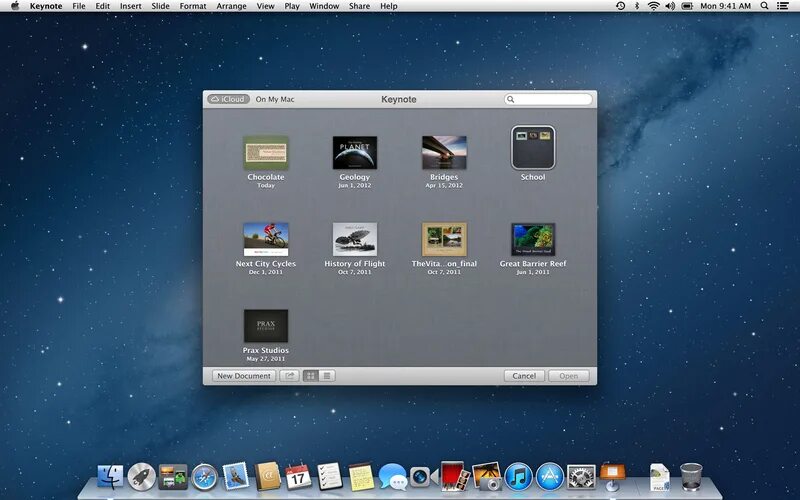Open Launchpad from the Dock
This screenshot has height=500, width=800.
tap(141, 477)
